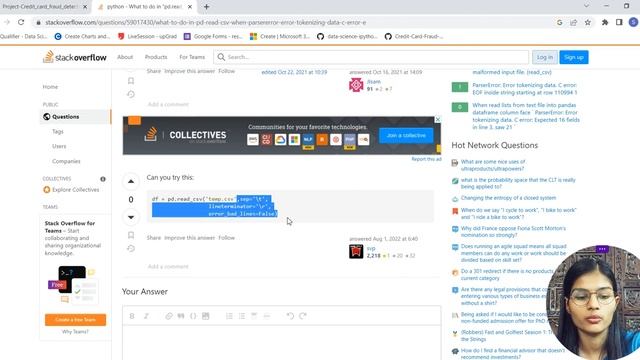This screenshot has width=640, height=360.
Task: Open the 'Why Teams?' link
Action: (x=75, y=331)
